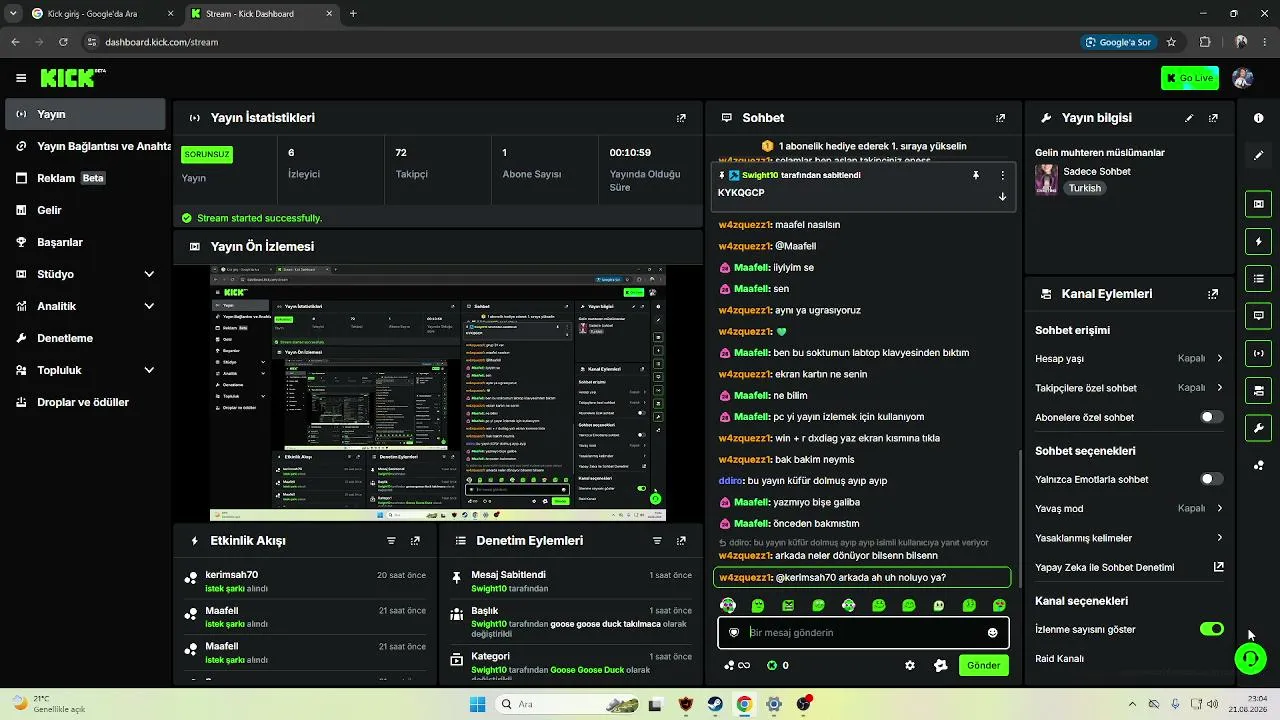Open Başarılar page

coord(85,242)
